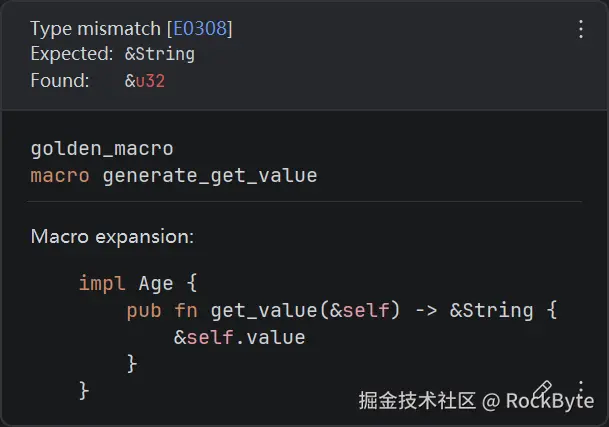
Task: Click the '掘金技术社区' watermark text
Action: click(x=417, y=401)
